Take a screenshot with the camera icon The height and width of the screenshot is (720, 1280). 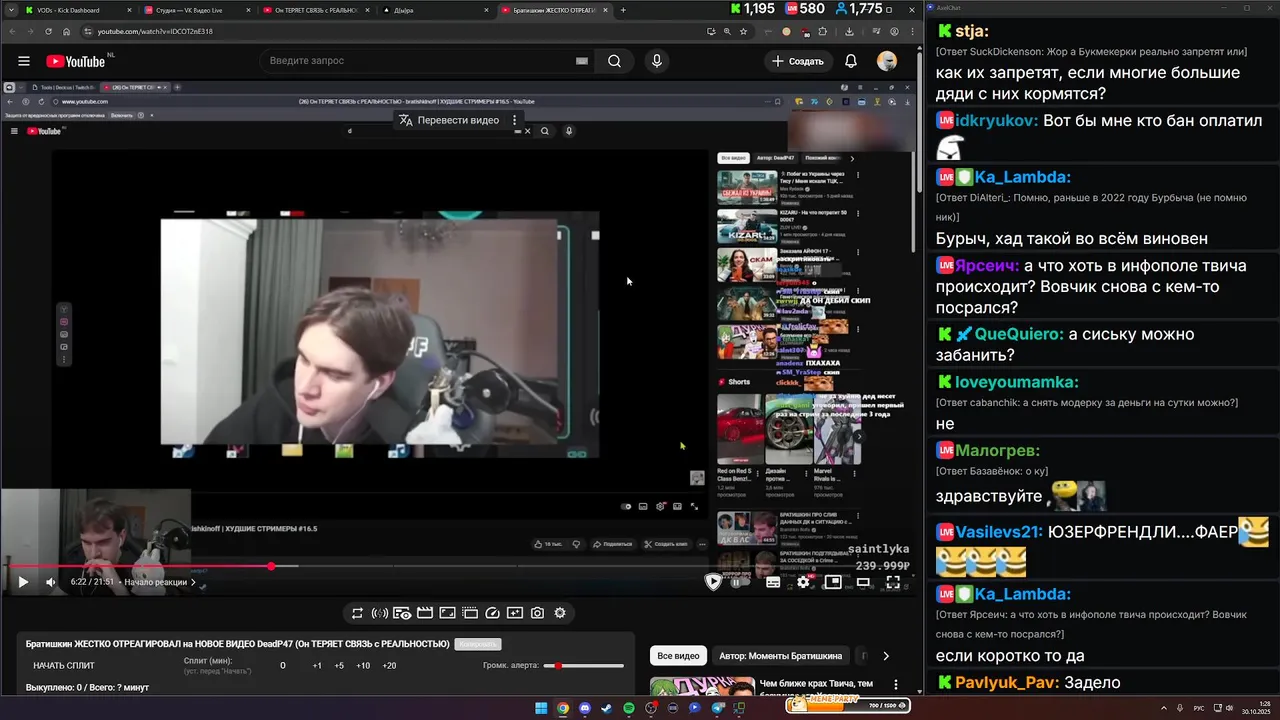click(537, 613)
